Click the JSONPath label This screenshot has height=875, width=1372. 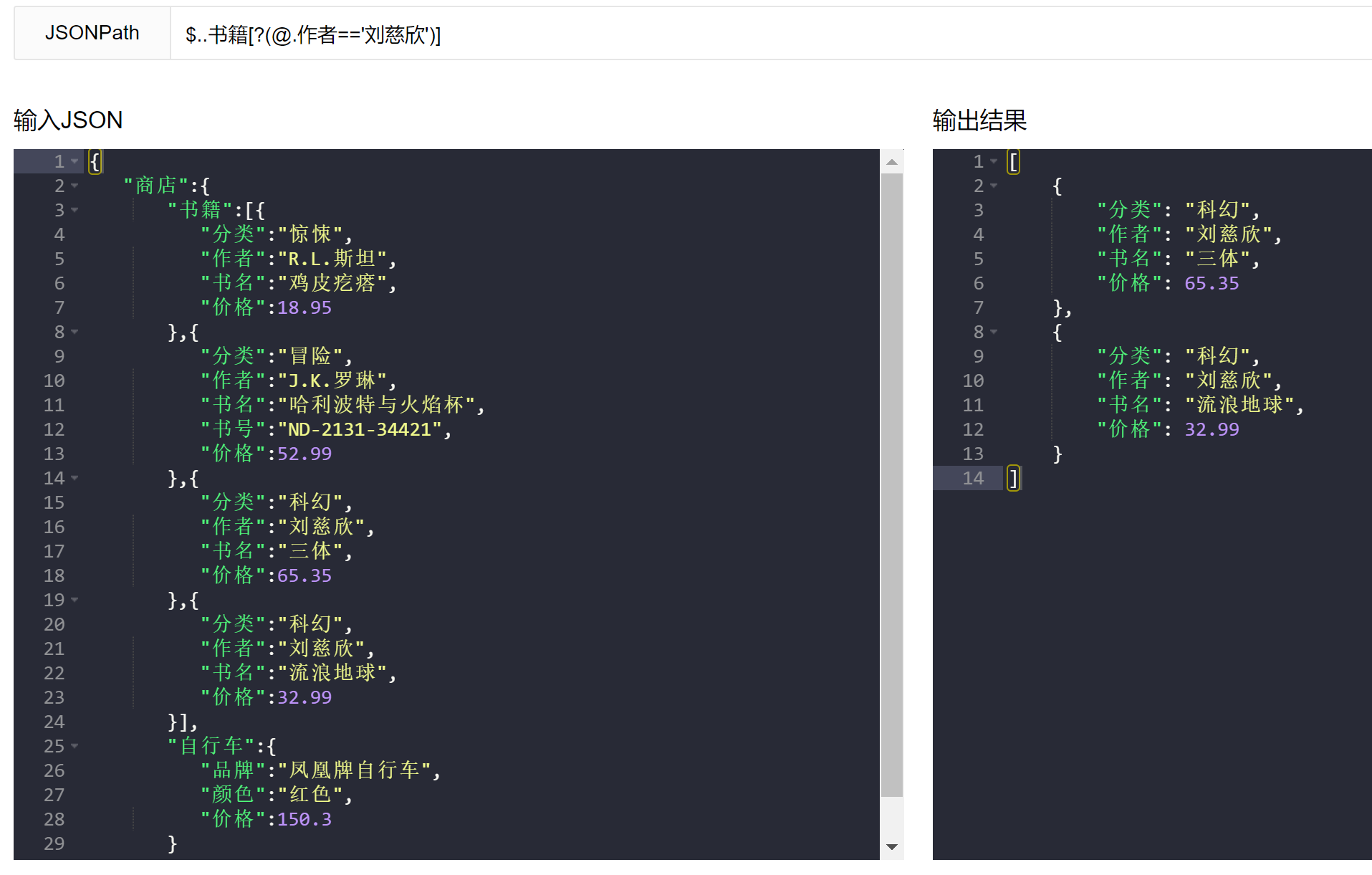pyautogui.click(x=92, y=33)
